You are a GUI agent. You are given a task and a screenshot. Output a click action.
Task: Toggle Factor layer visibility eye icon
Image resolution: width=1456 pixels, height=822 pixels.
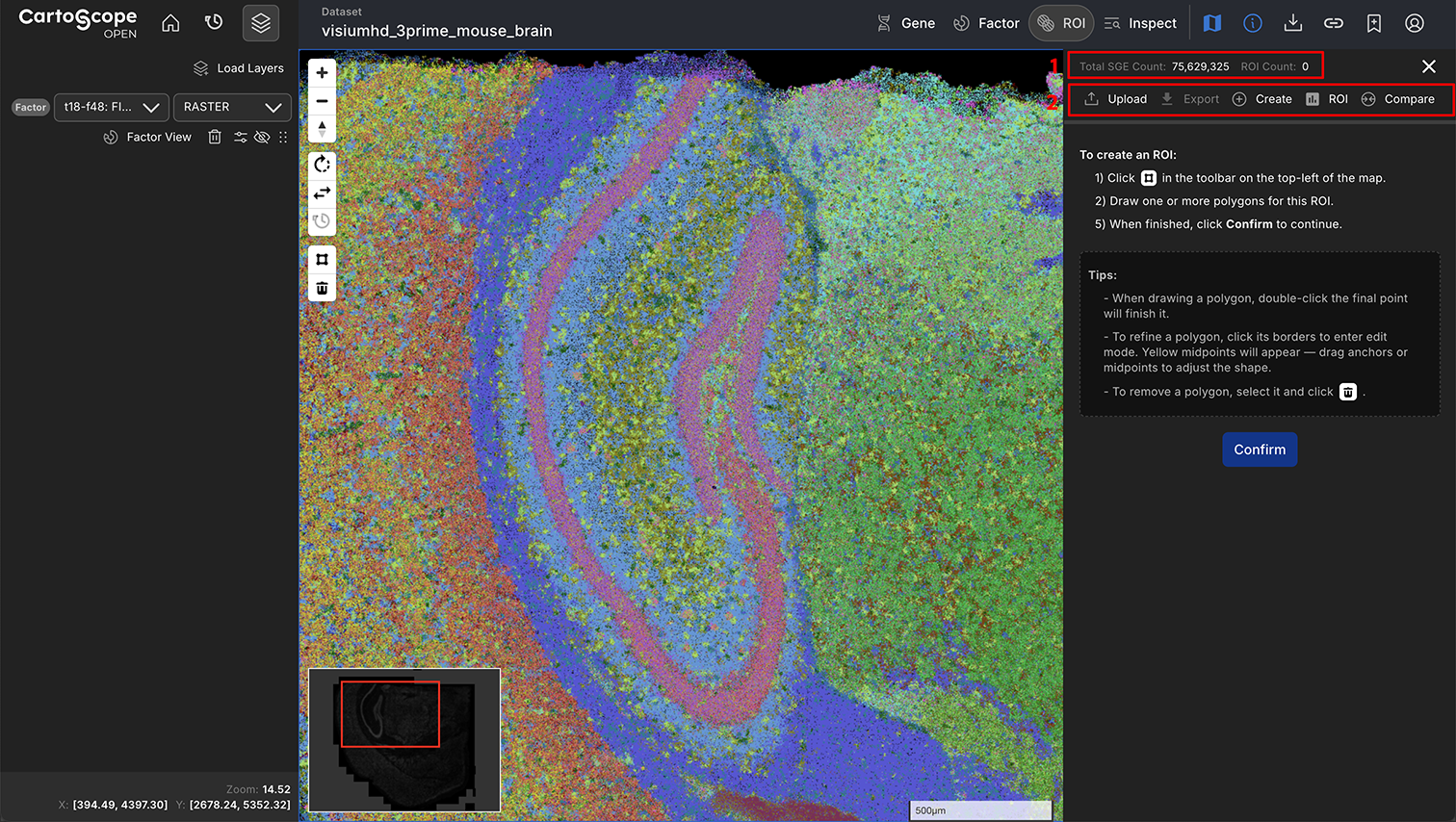click(262, 138)
